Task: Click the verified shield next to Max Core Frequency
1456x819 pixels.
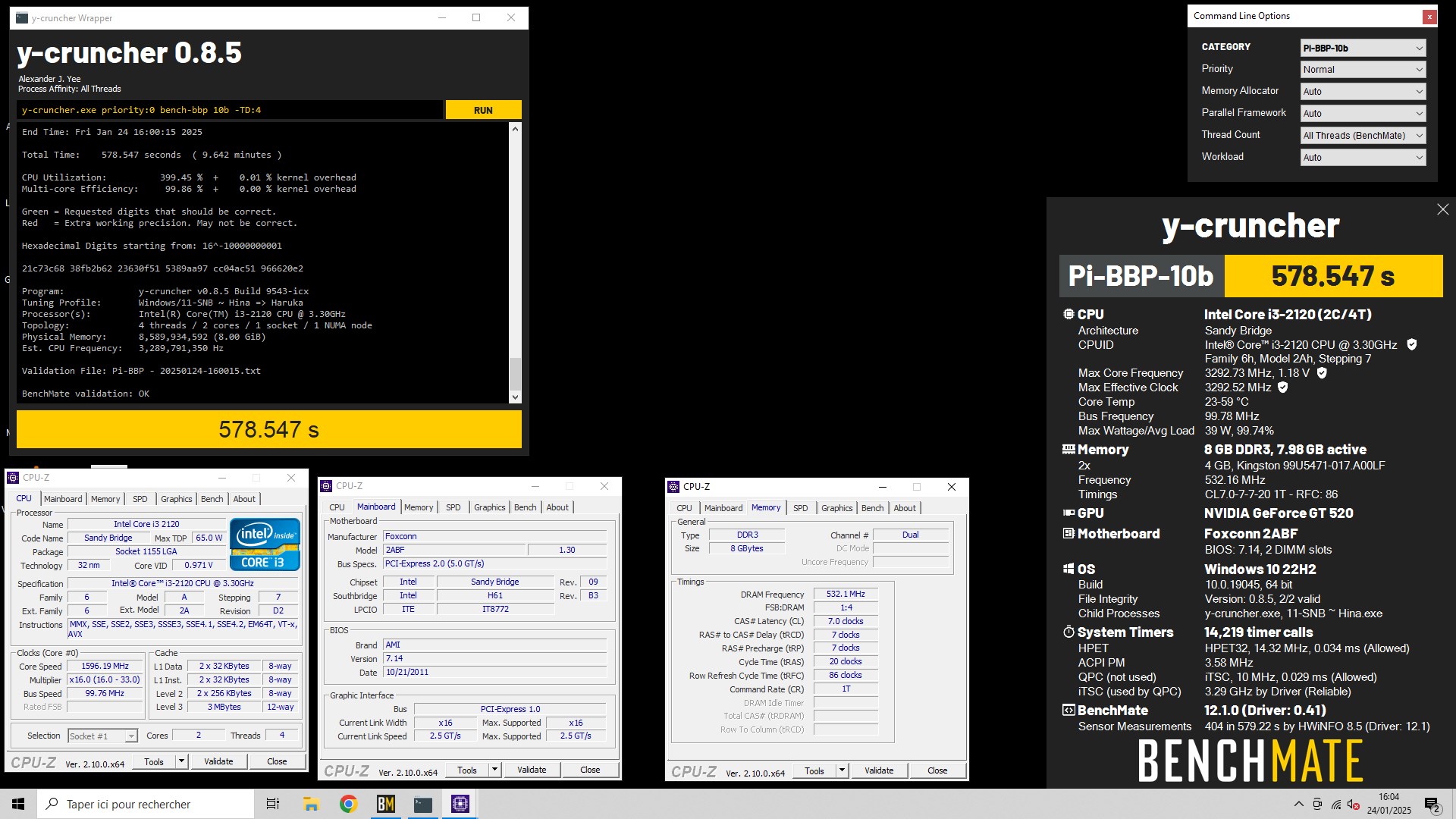Action: (x=1322, y=373)
